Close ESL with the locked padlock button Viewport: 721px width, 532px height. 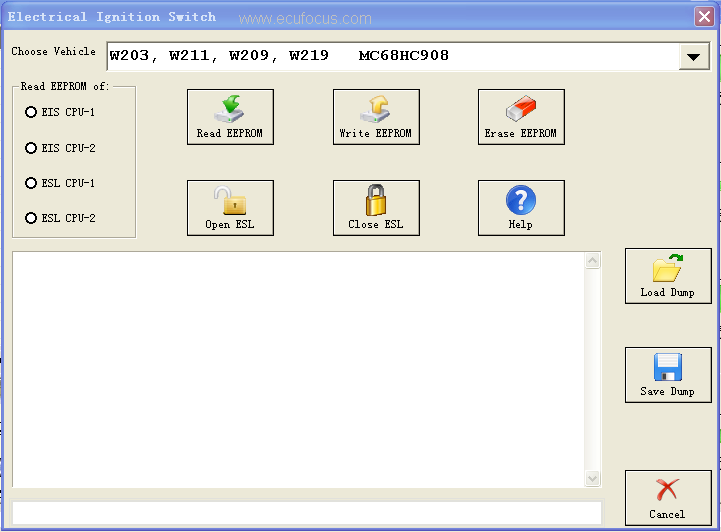376,208
